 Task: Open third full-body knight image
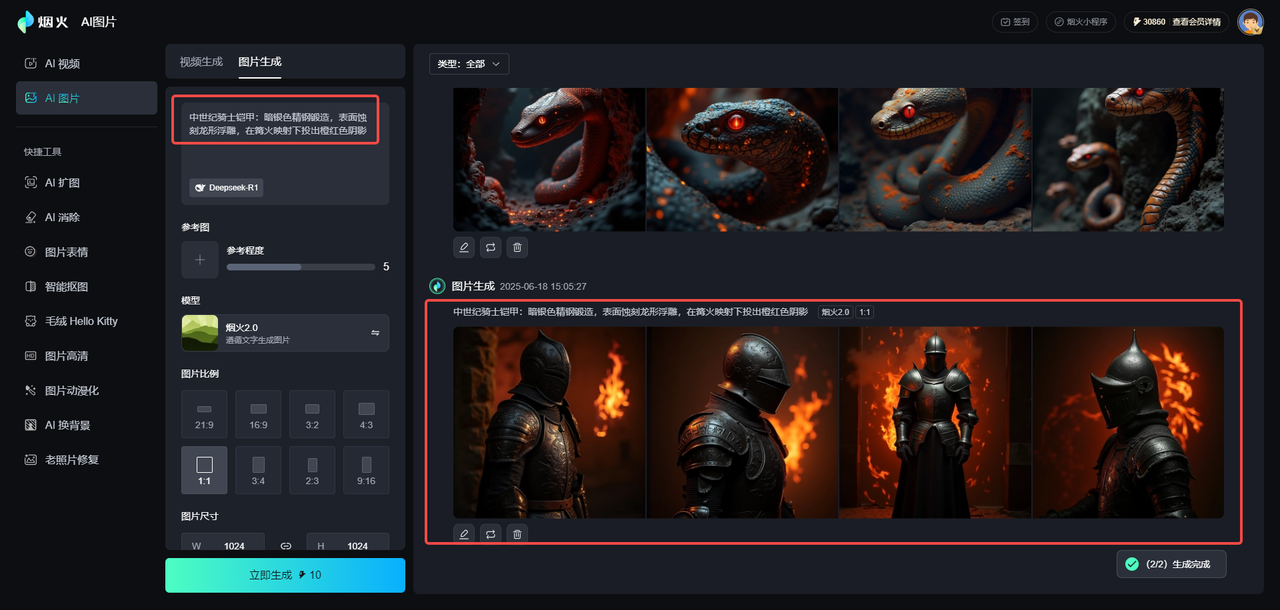935,422
